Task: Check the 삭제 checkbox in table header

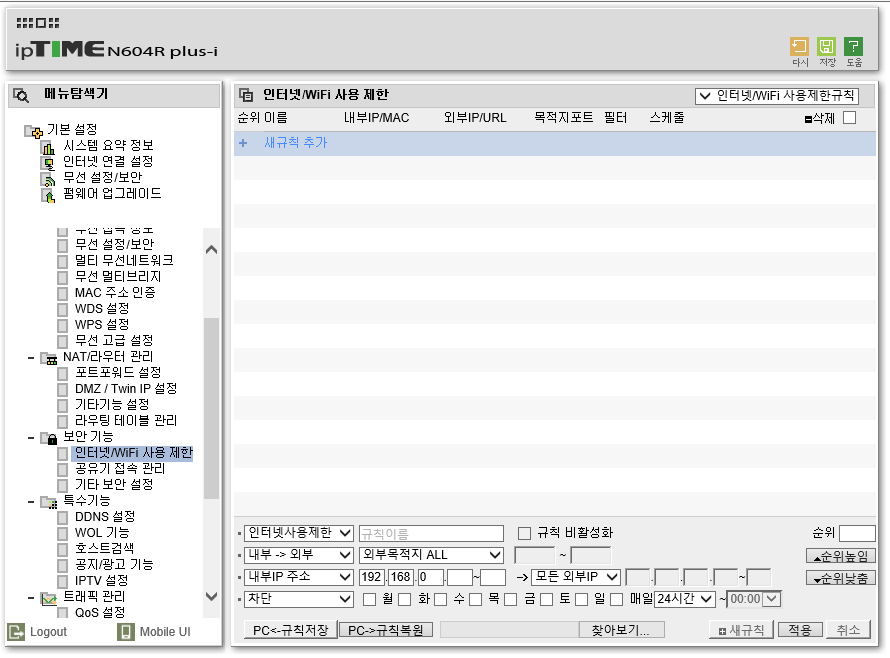Action: point(849,118)
